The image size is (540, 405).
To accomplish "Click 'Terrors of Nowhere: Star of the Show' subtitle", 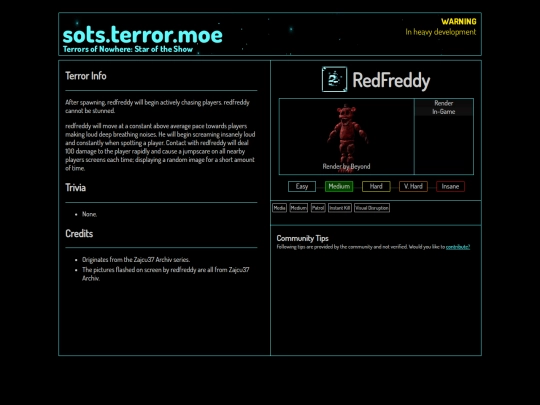I will click(128, 49).
